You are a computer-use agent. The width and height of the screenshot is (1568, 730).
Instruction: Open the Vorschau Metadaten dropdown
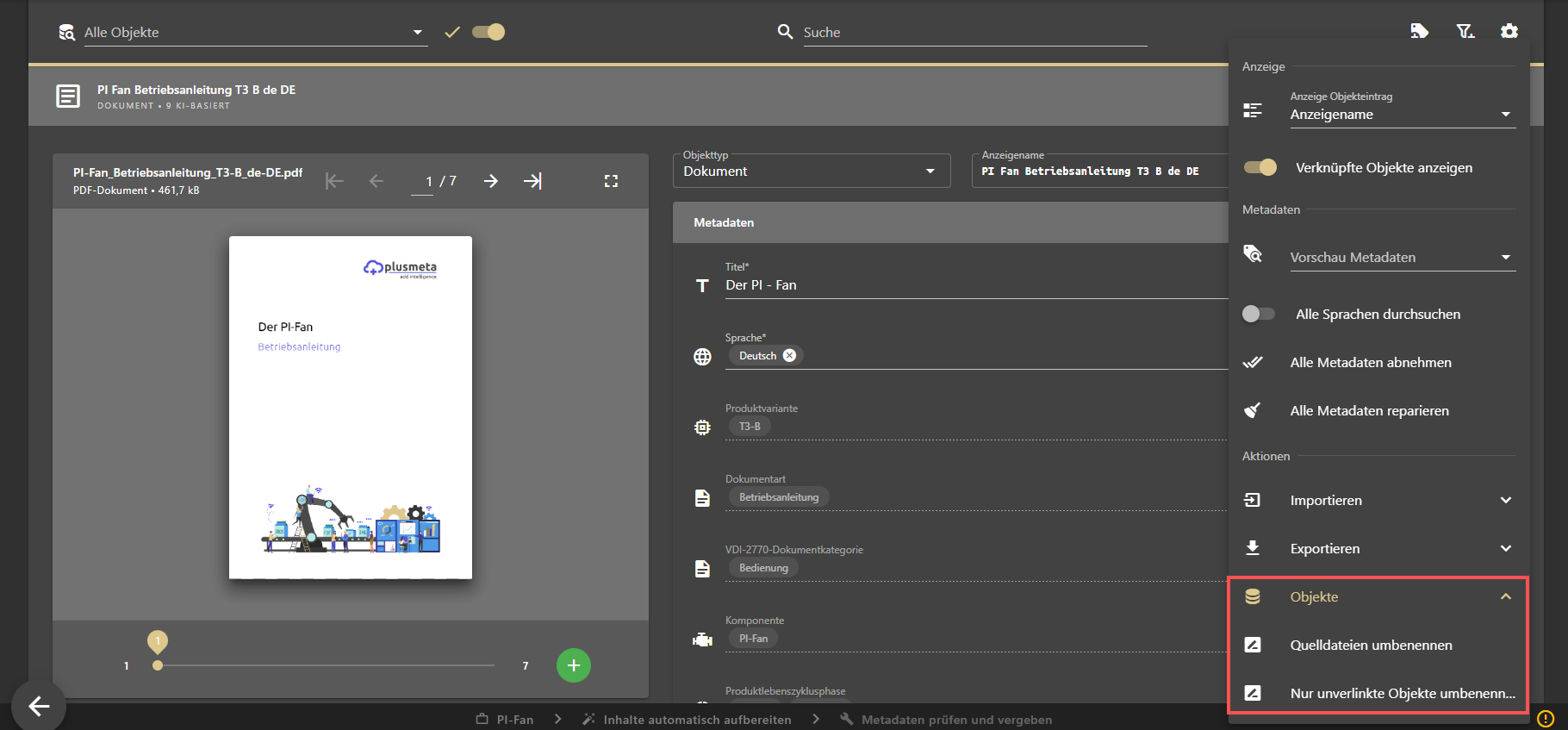tap(1403, 257)
